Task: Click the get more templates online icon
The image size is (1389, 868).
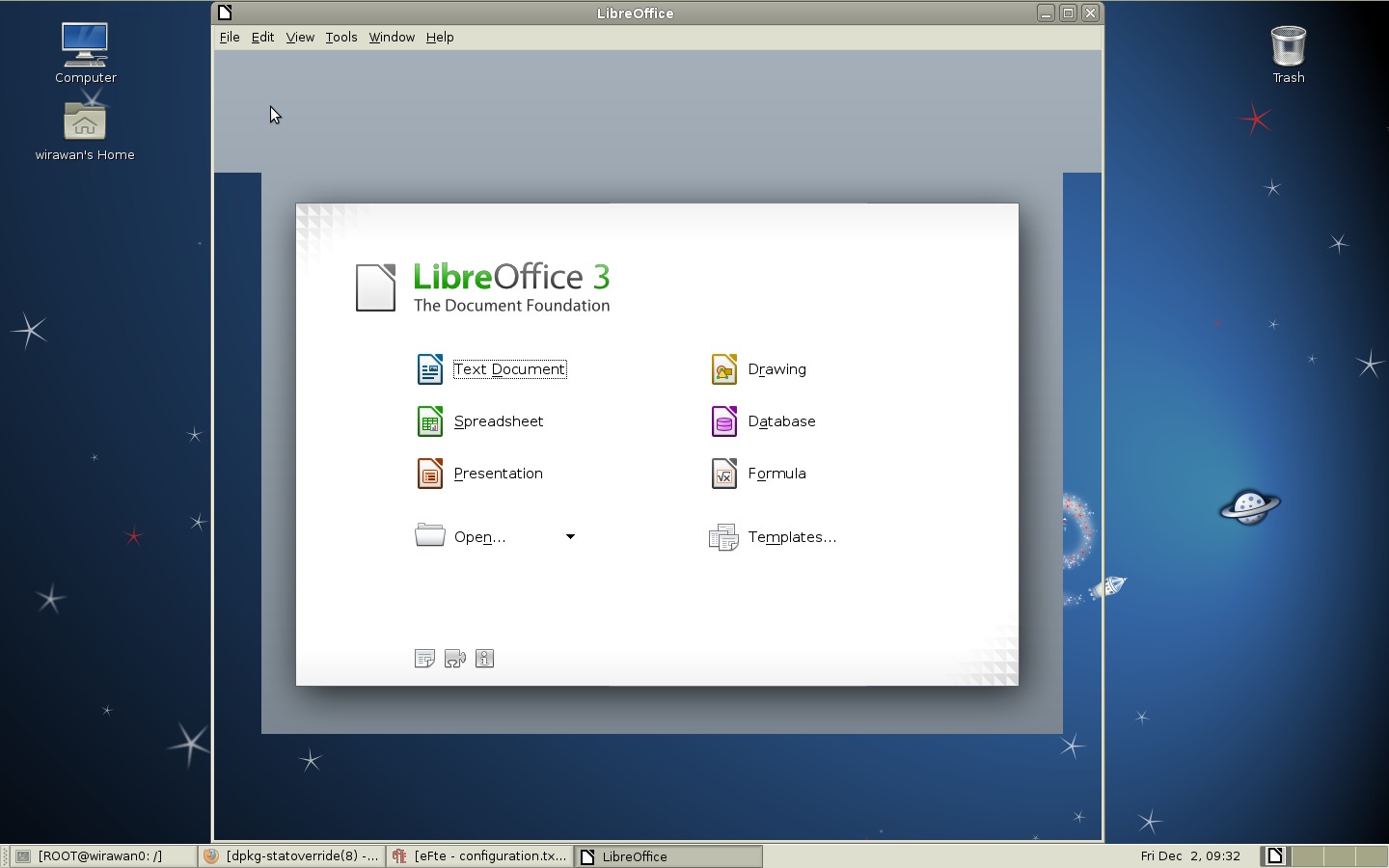Action: 424,659
